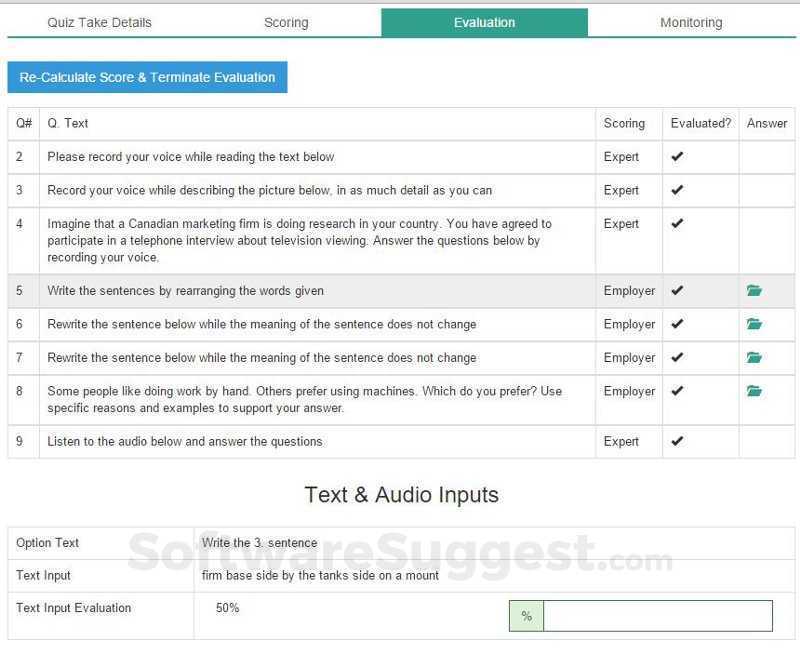800x650 pixels.
Task: Click the evaluated checkmark for question 5
Action: 677,291
